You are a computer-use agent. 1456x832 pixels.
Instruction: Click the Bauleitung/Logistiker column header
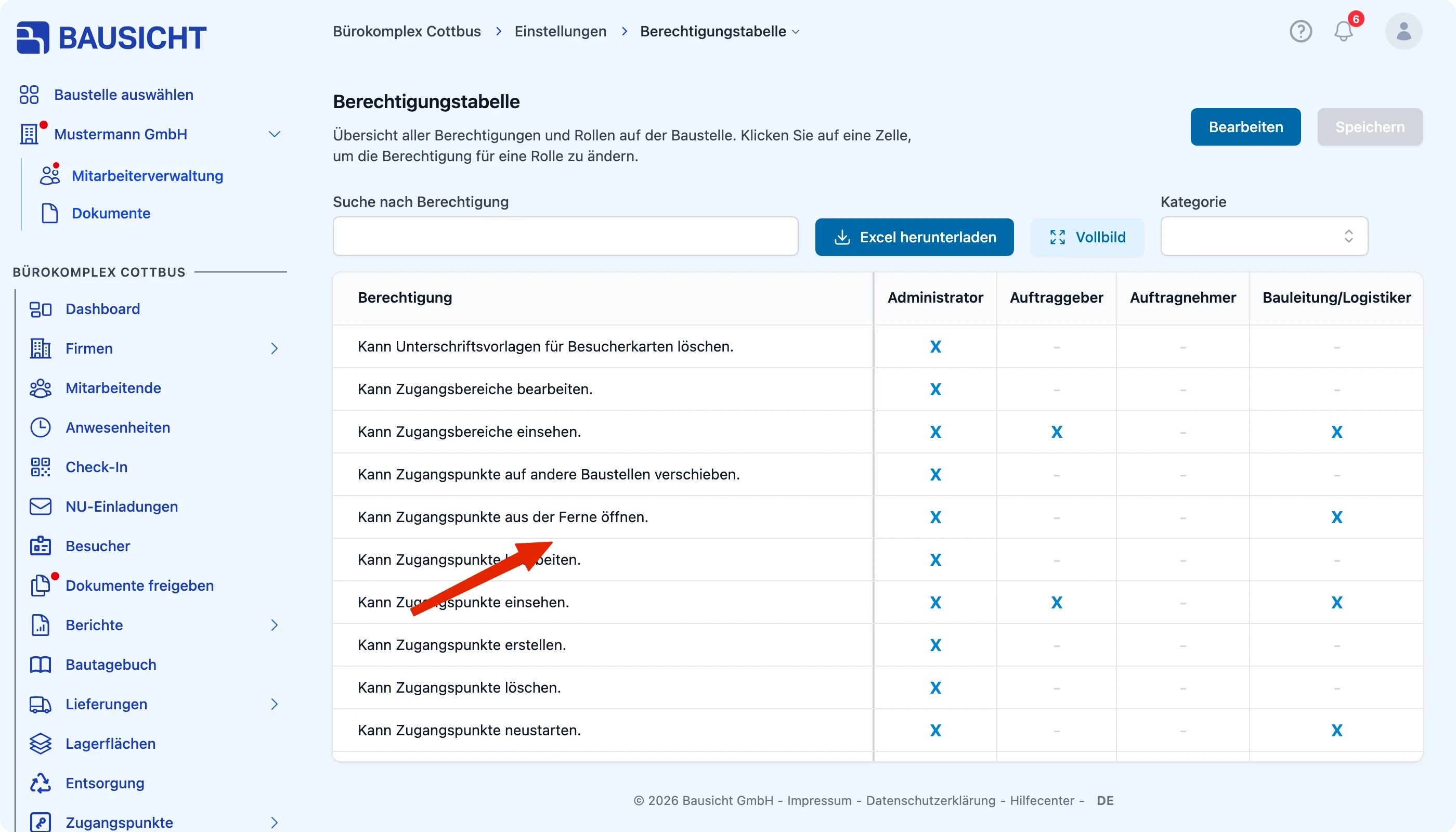click(1336, 298)
